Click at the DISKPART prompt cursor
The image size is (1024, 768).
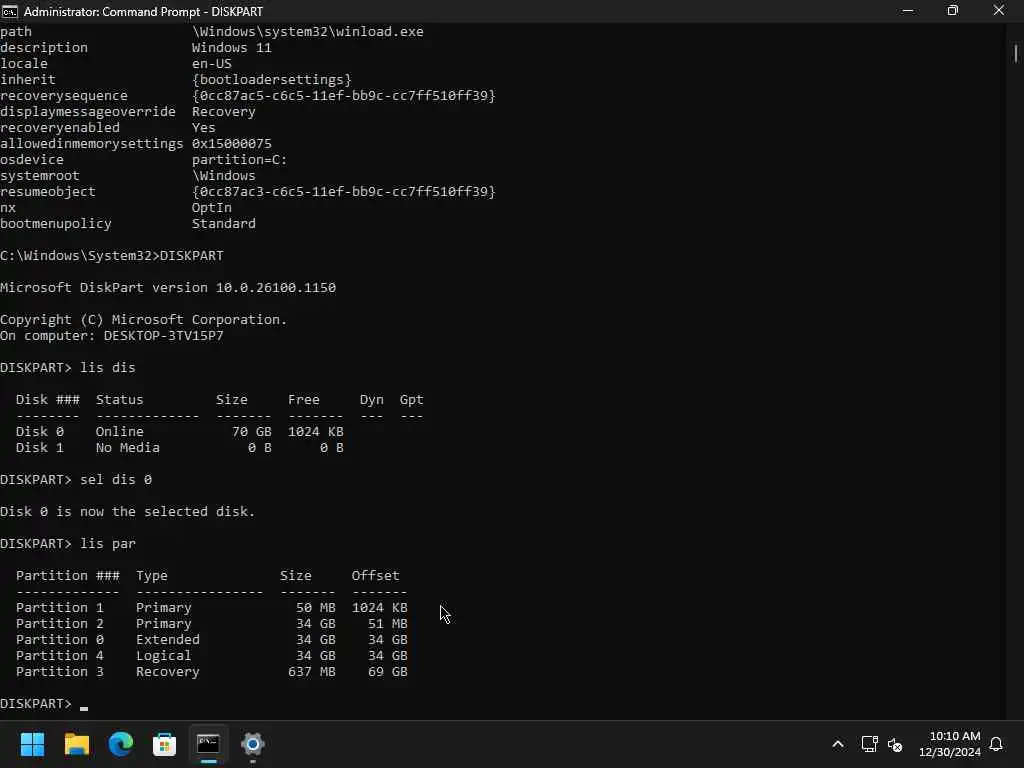pyautogui.click(x=84, y=707)
